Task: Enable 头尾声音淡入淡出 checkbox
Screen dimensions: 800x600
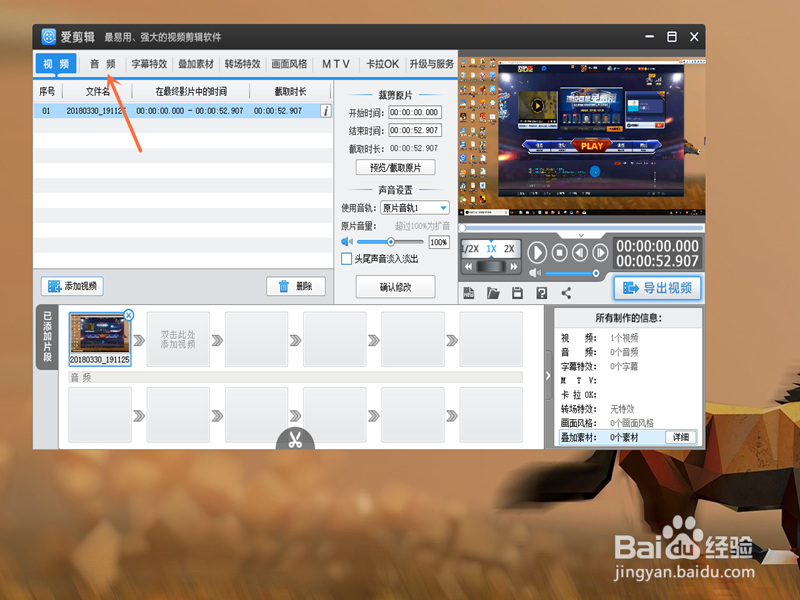Action: [x=346, y=259]
